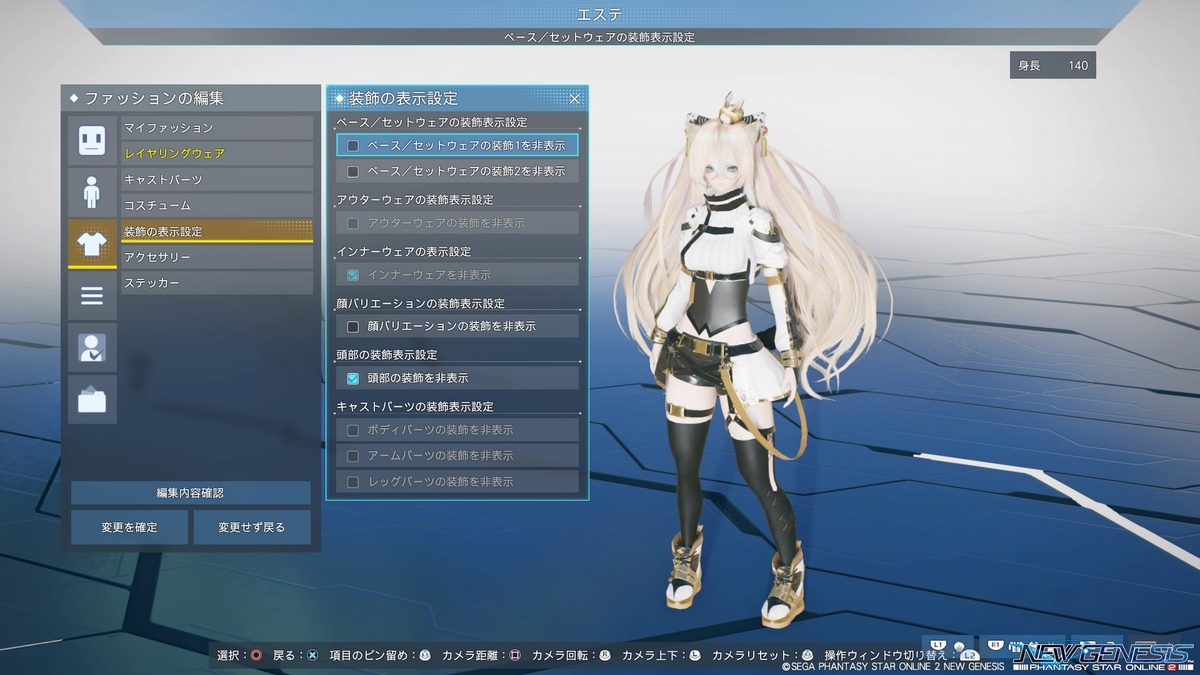The width and height of the screenshot is (1200, 675).
Task: Select レイヤリングウェア menu entry
Action: [x=217, y=154]
